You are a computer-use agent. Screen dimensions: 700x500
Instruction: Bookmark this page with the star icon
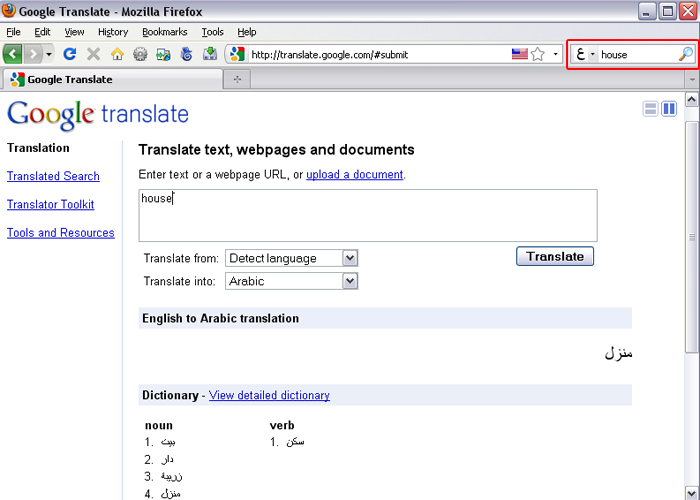tap(538, 54)
